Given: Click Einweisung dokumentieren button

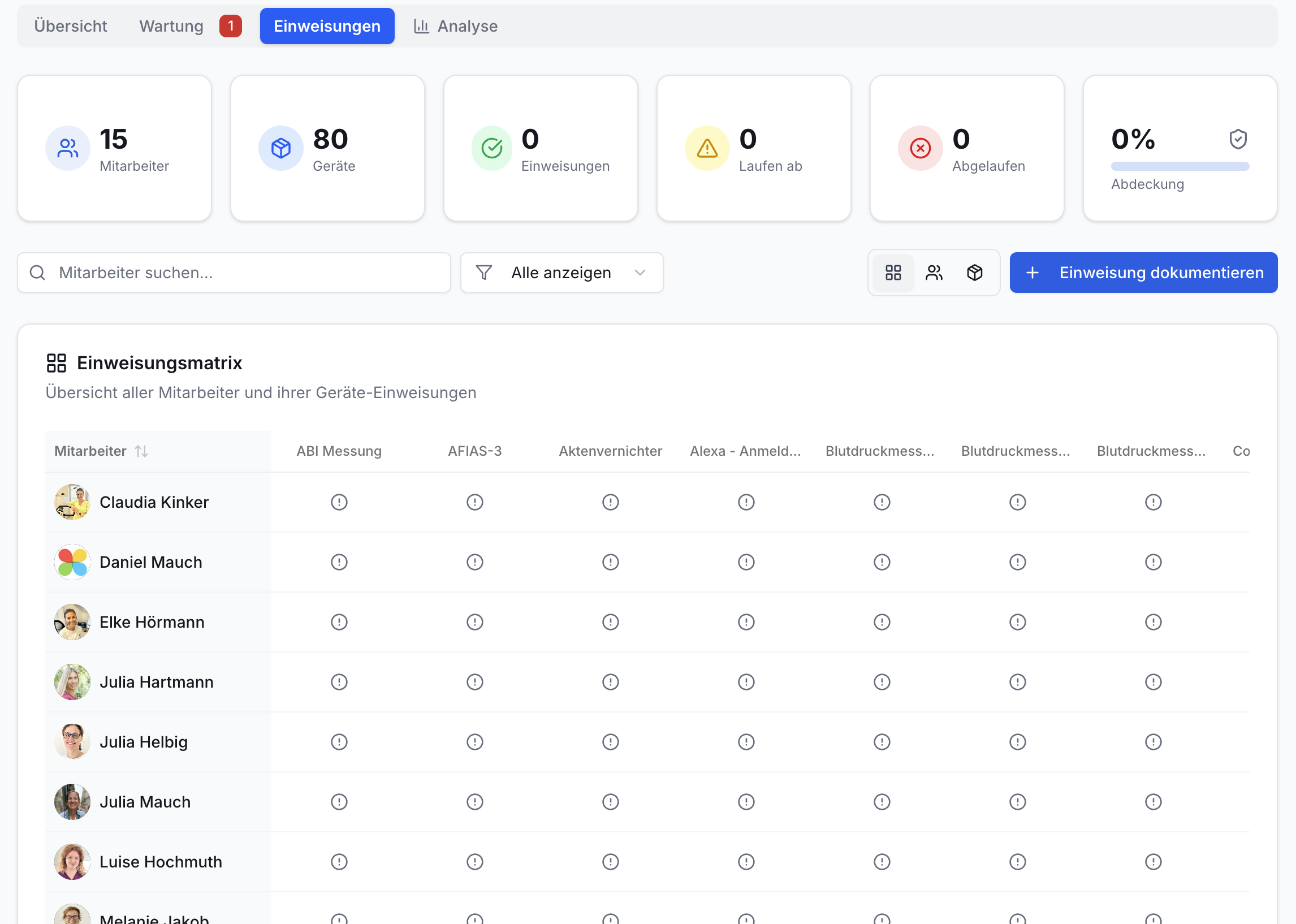Looking at the screenshot, I should 1143,273.
